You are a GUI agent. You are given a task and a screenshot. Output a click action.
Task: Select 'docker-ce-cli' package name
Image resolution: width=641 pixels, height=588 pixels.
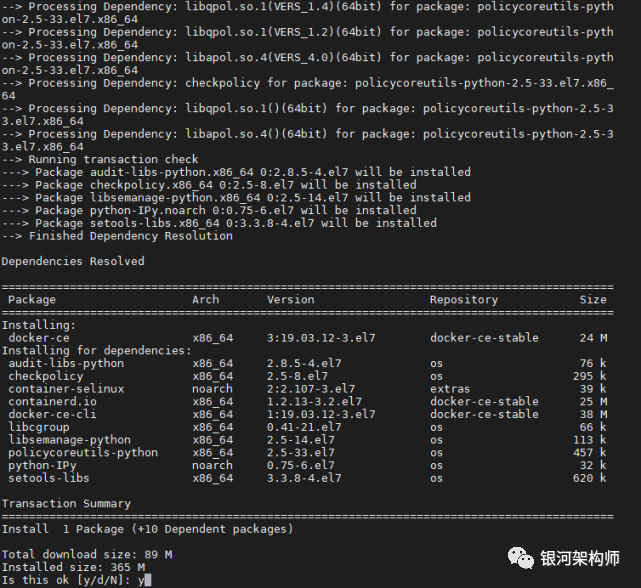pyautogui.click(x=52, y=414)
